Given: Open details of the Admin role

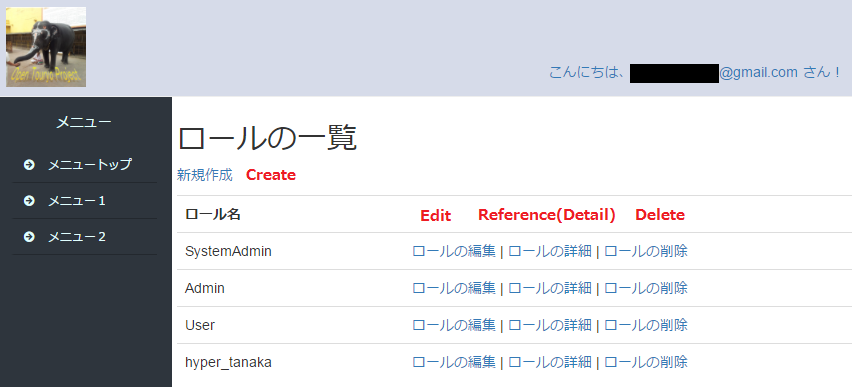Looking at the screenshot, I should [x=550, y=288].
